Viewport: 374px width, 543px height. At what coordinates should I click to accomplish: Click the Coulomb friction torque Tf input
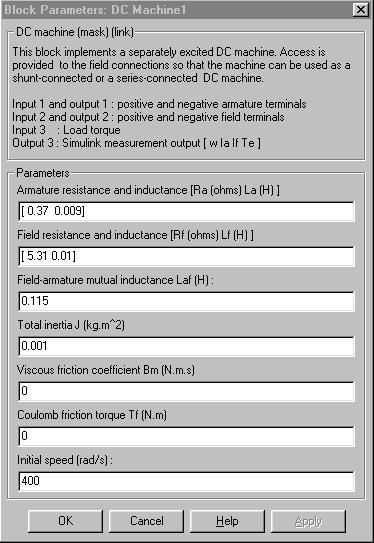click(x=186, y=436)
